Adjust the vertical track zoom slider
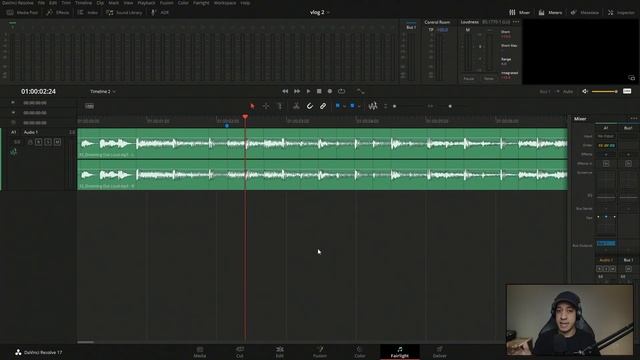Screen dimensions: 640x360 coord(395,106)
